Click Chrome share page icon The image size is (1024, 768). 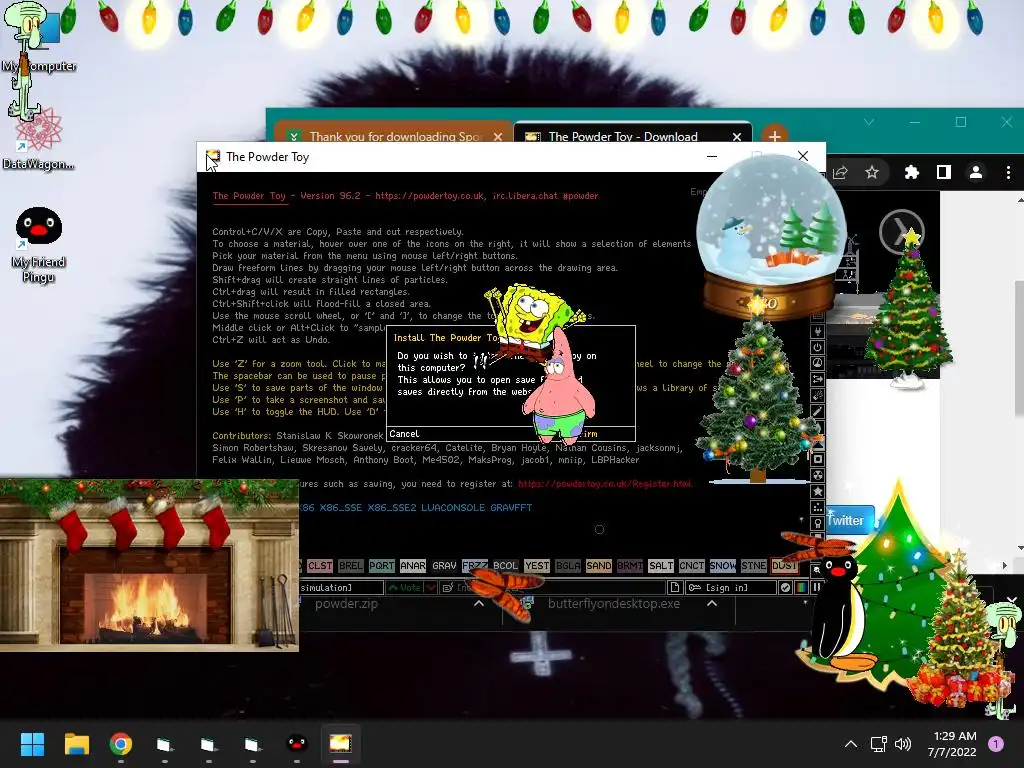840,172
